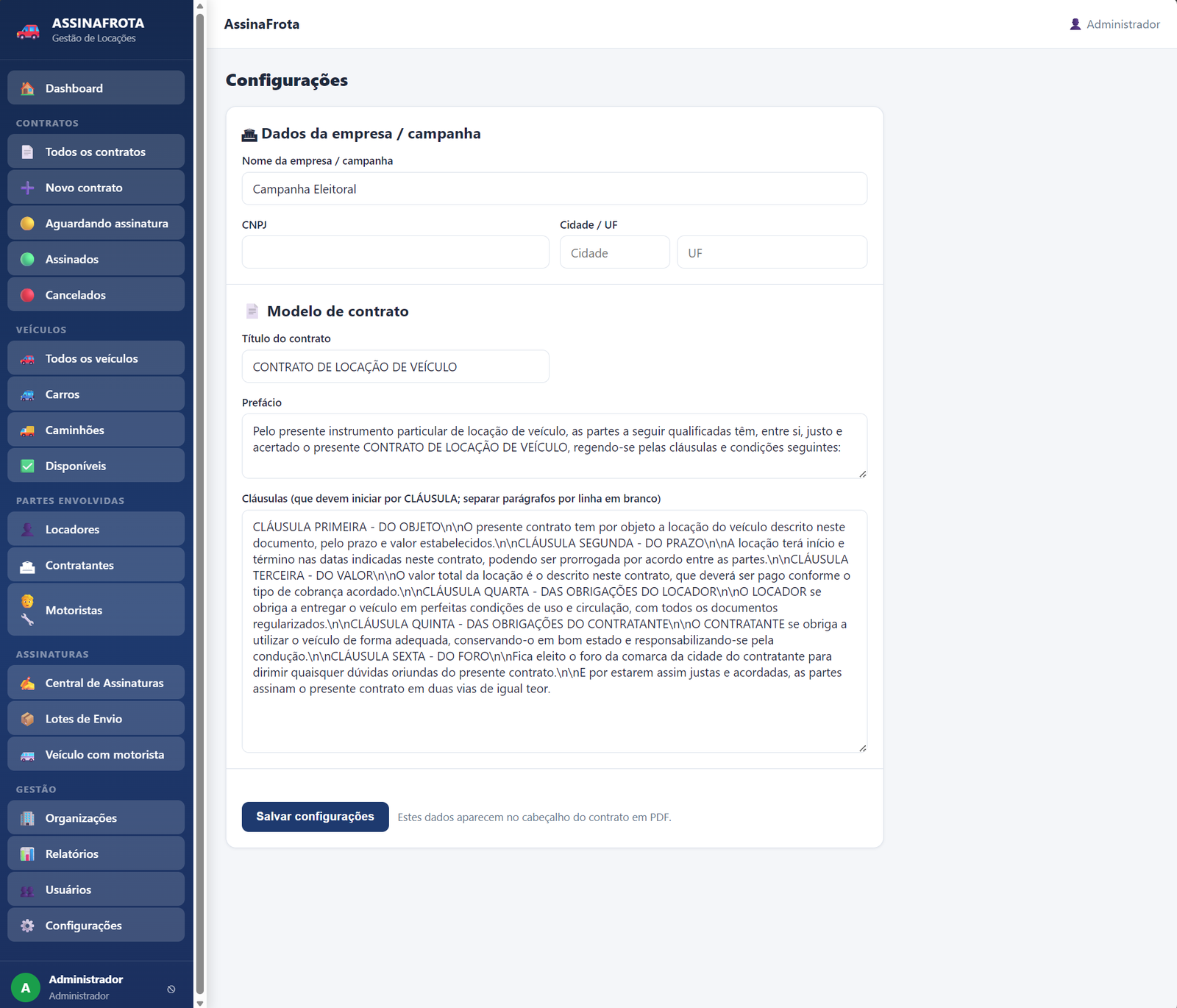Click the Cláusulas textarea resize handle
This screenshot has width=1177, height=1008.
pos(862,748)
